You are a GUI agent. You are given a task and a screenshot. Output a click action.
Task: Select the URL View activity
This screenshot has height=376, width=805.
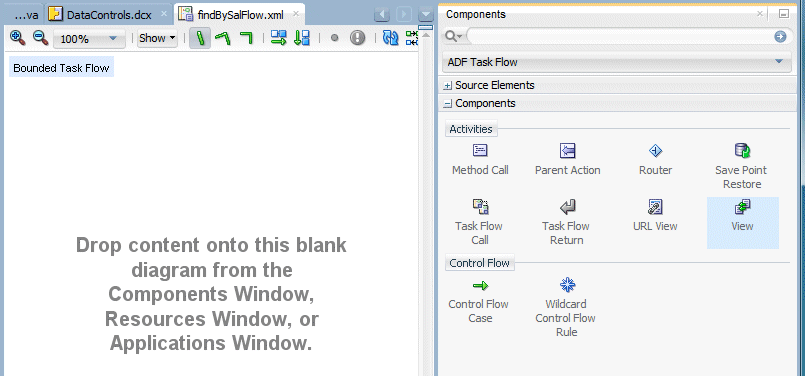[x=655, y=215]
